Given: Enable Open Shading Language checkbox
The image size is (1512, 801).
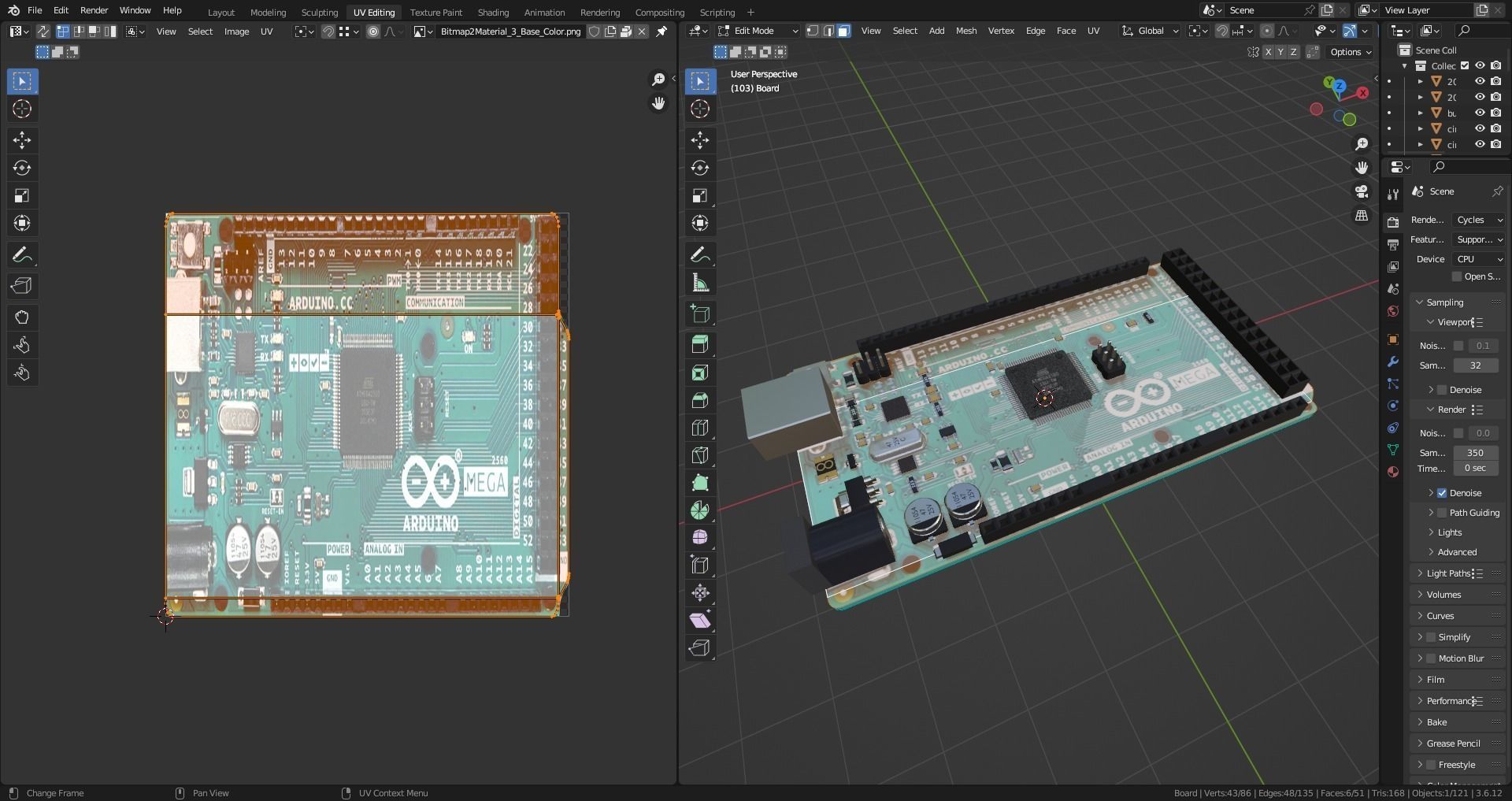Looking at the screenshot, I should click(x=1457, y=276).
